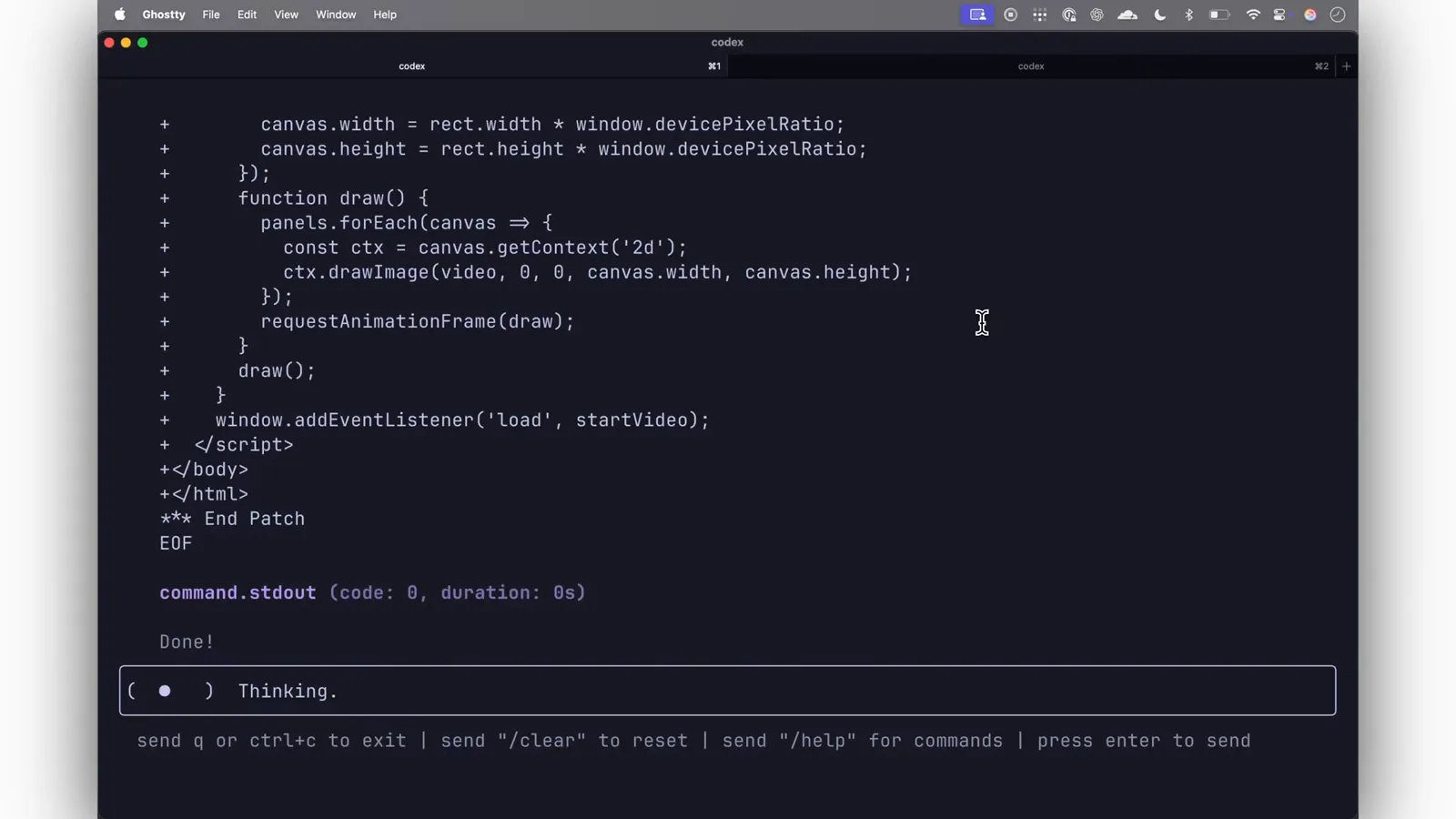The width and height of the screenshot is (1456, 819).
Task: Open the Ghostty application menu
Action: click(164, 15)
